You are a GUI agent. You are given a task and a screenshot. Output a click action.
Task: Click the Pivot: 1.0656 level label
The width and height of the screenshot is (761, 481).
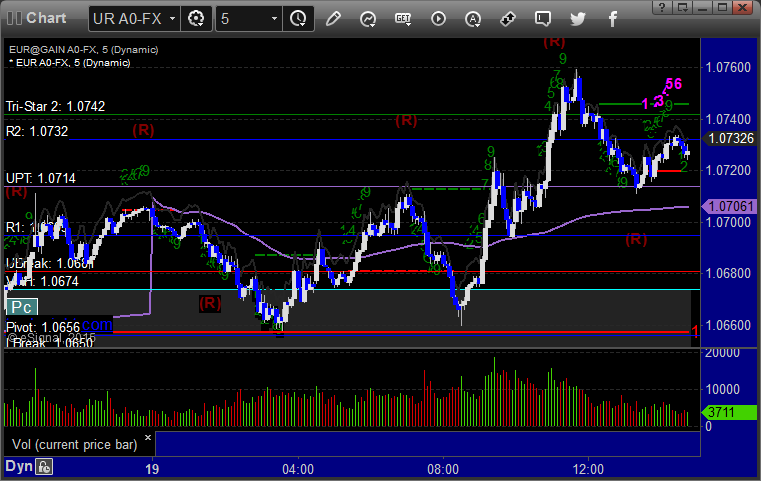(x=43, y=327)
